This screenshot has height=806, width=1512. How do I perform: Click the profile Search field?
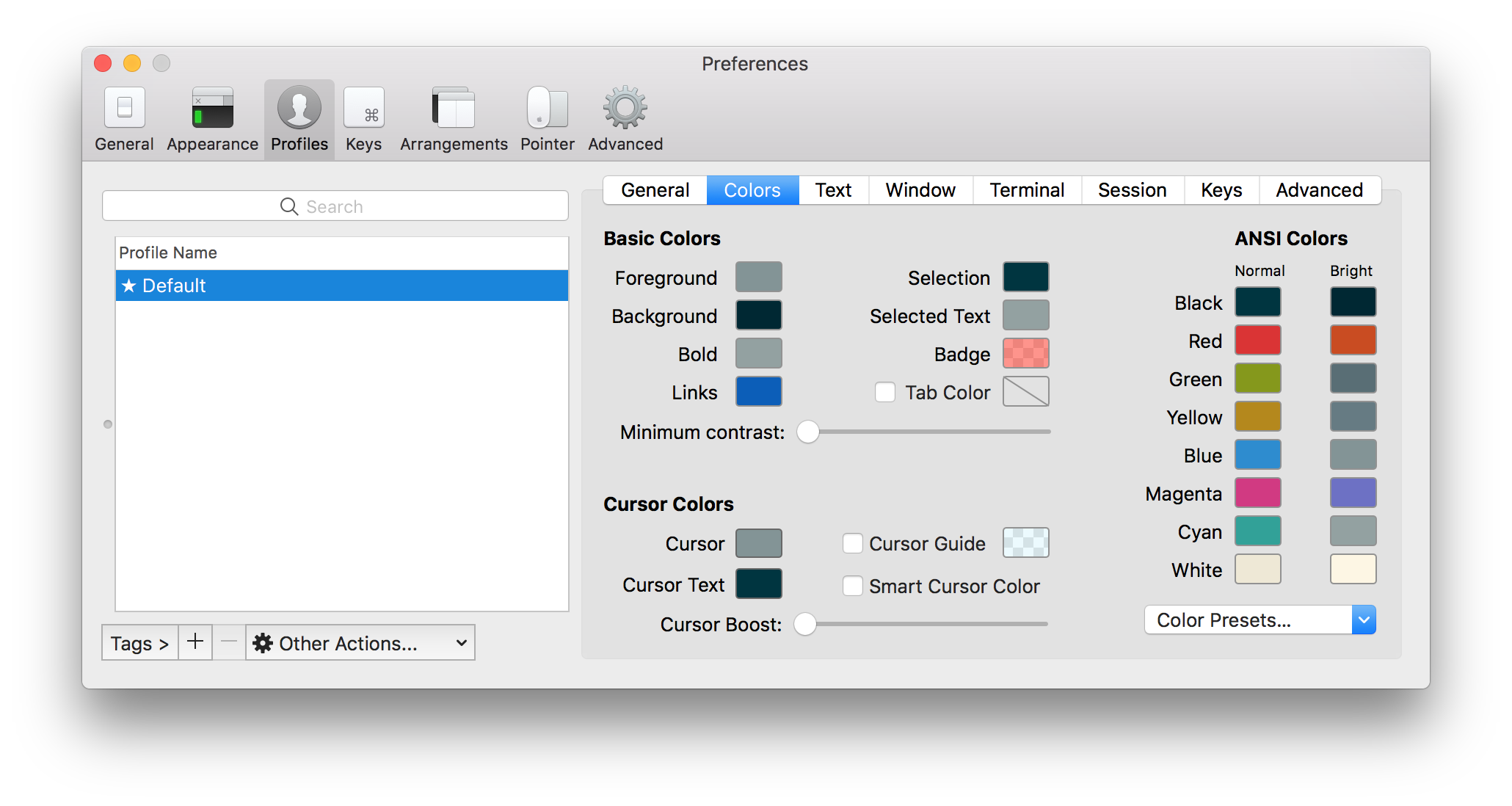pyautogui.click(x=335, y=206)
